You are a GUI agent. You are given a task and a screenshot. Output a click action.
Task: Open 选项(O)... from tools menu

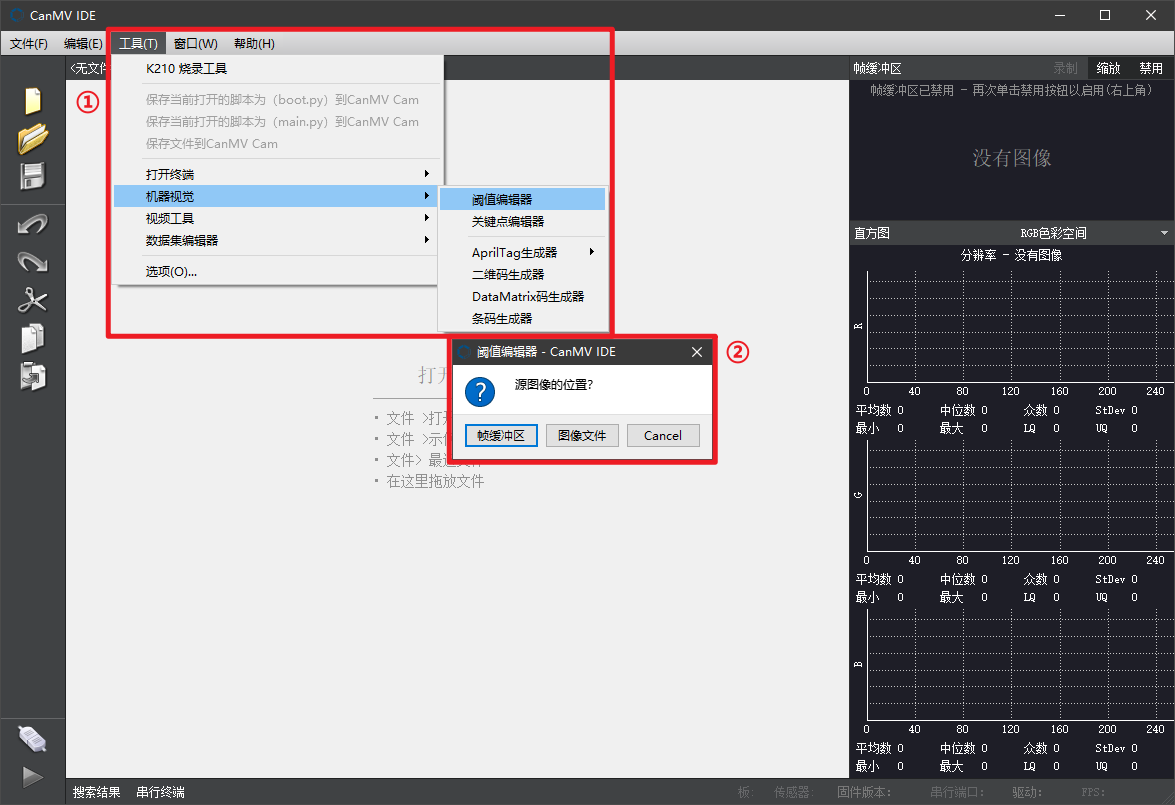click(x=277, y=271)
